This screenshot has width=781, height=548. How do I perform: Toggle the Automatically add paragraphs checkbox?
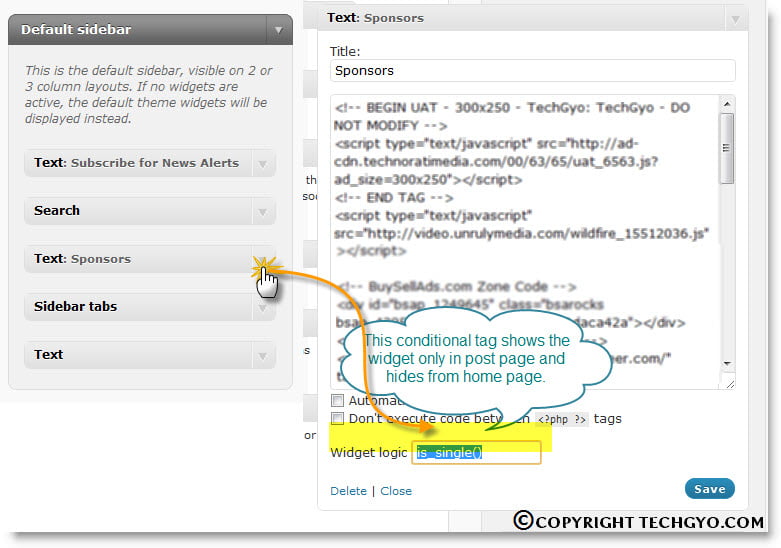(337, 401)
